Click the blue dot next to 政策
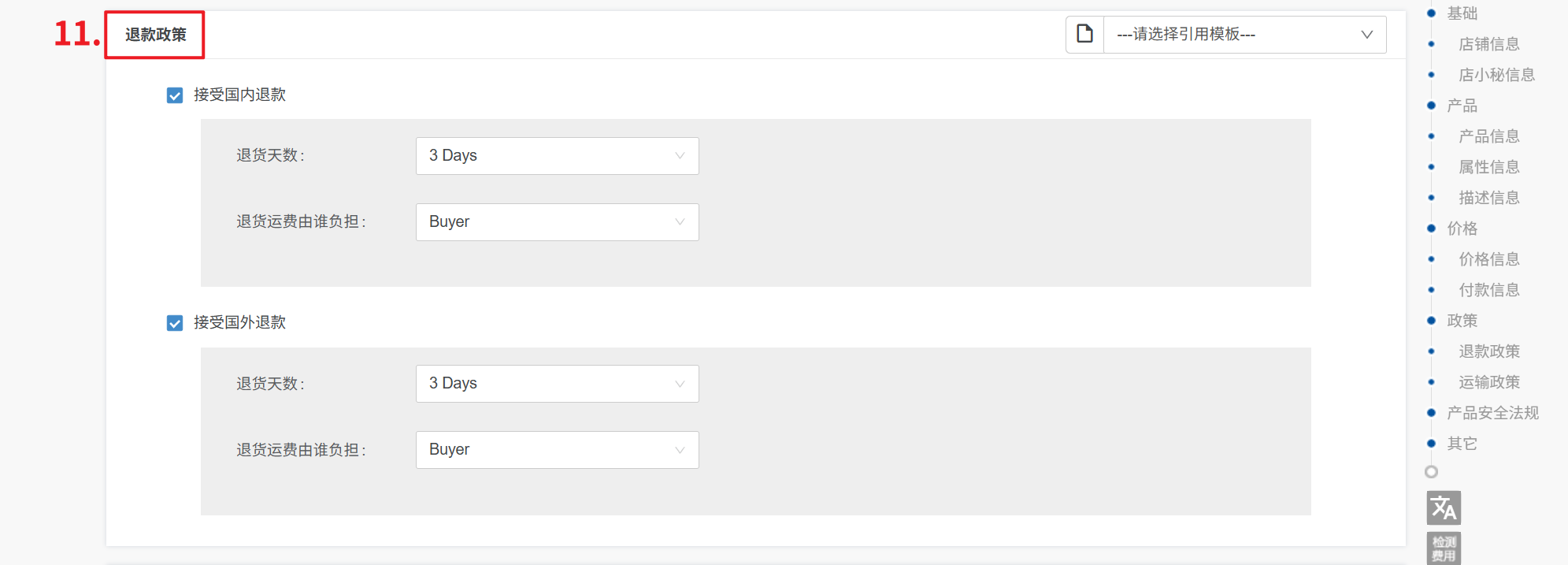Viewport: 1568px width, 565px height. click(x=1431, y=321)
